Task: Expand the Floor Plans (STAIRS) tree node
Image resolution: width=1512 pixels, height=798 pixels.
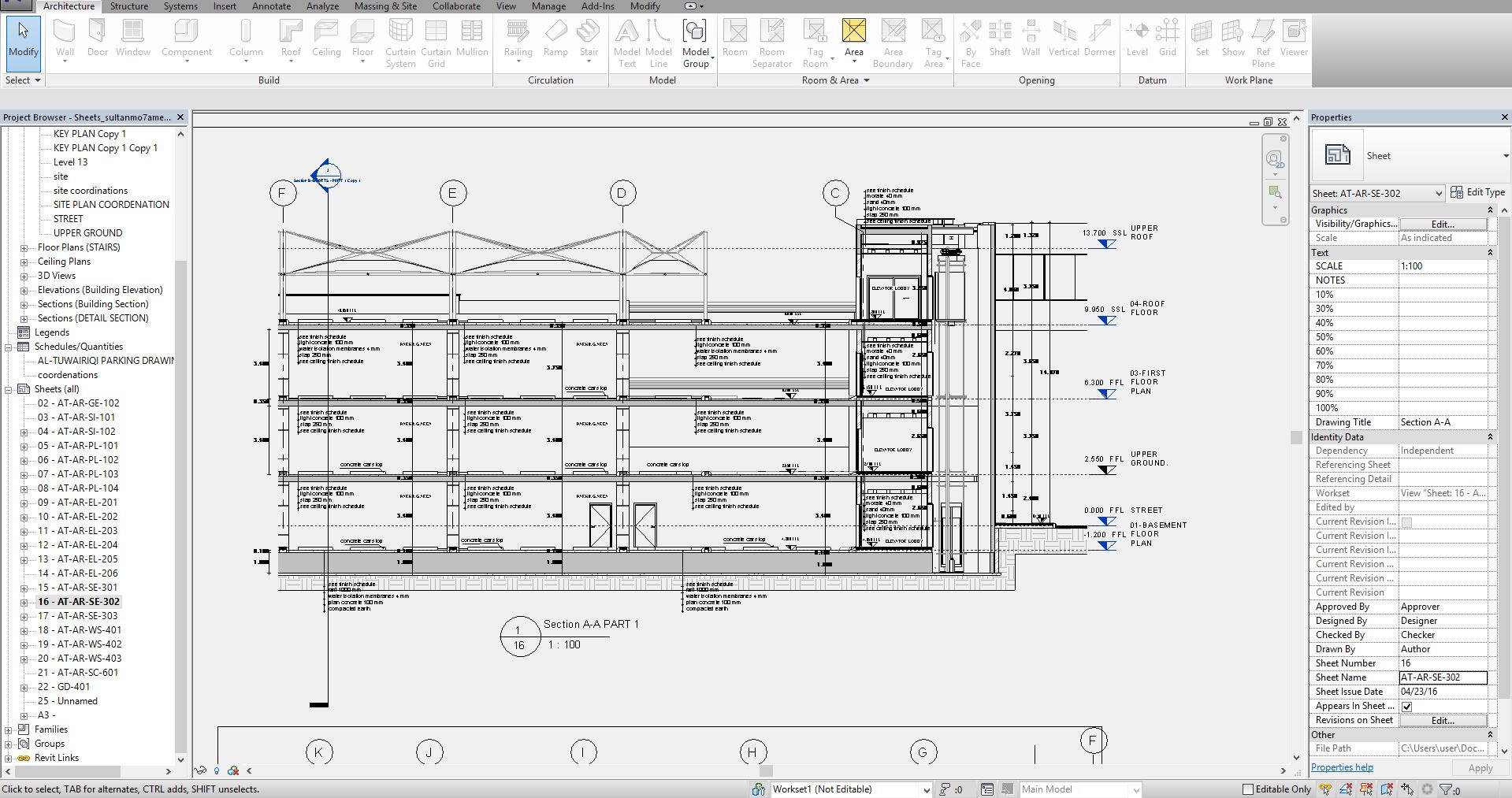Action: click(x=24, y=248)
